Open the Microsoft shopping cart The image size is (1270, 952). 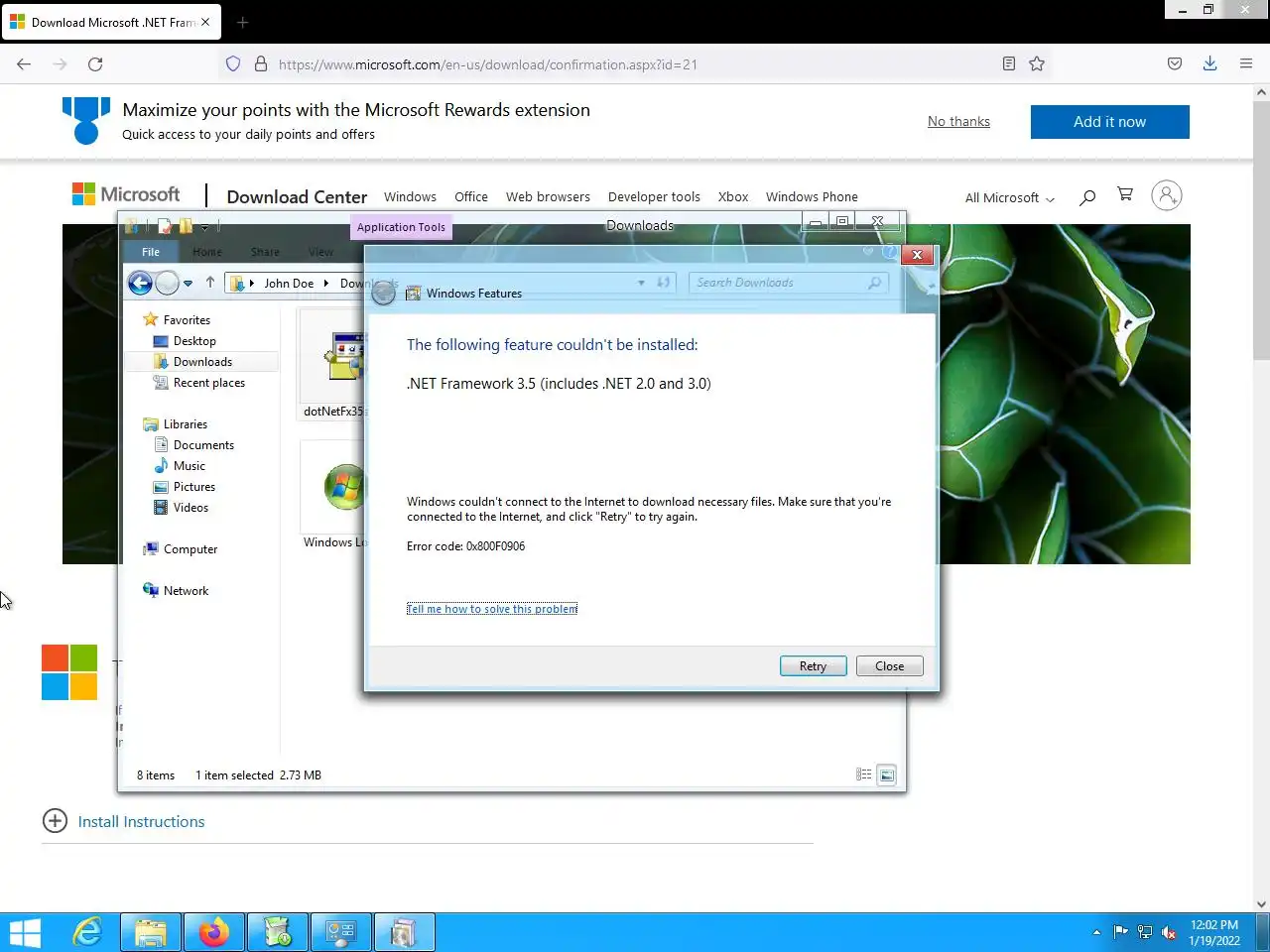click(x=1125, y=194)
